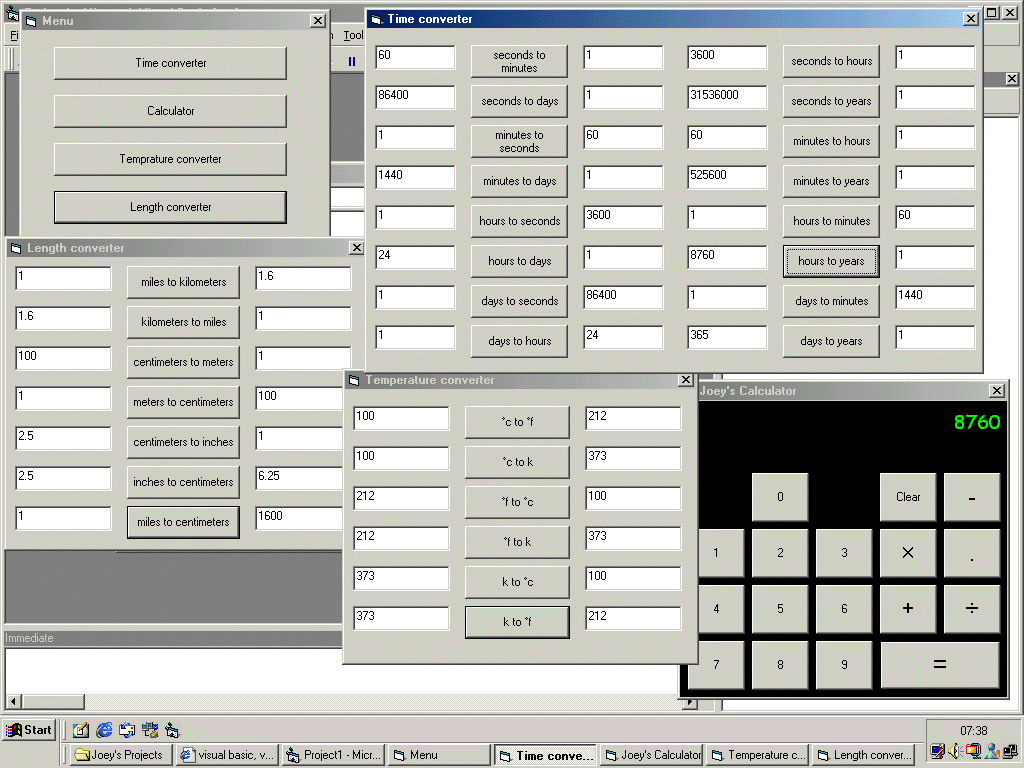Screen dimensions: 1024x768
Task: Click the input field beside 'seconds to minutes'
Action: point(415,57)
